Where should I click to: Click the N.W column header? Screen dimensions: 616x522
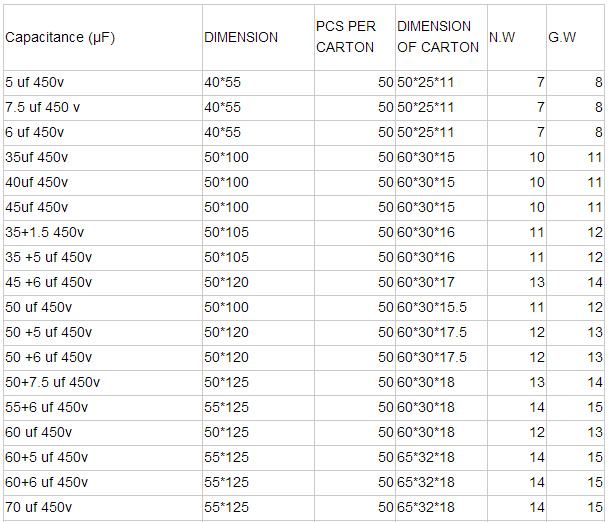click(x=517, y=38)
